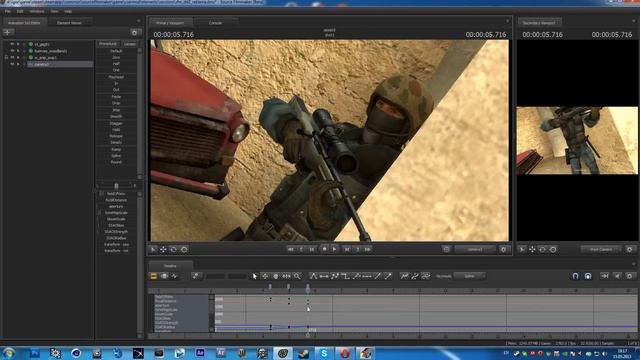This screenshot has width=640, height=360.
Task: Select the graph editor zoom magnifier tool
Action: (x=297, y=276)
